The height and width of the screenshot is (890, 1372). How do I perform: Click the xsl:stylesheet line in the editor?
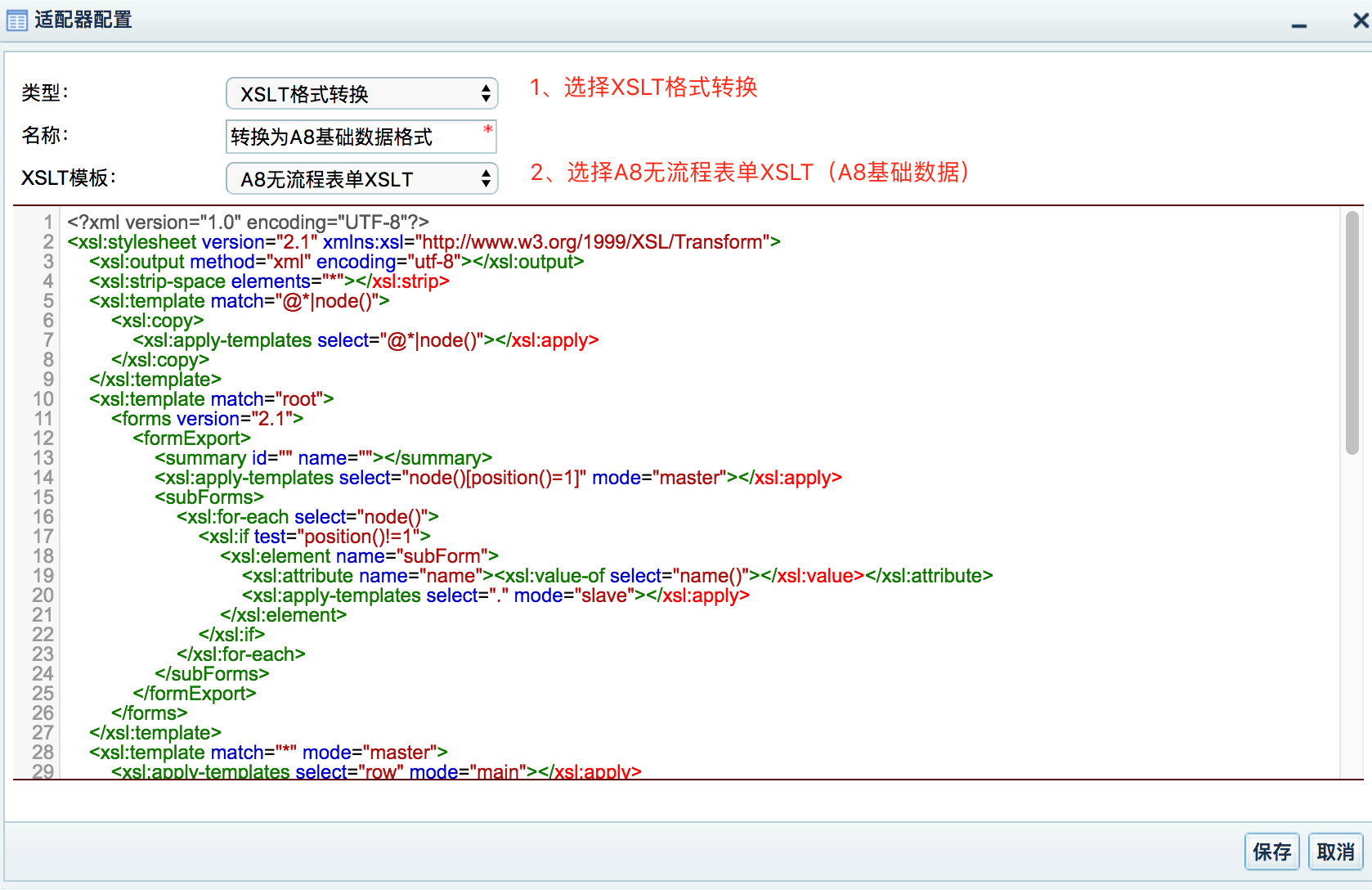pyautogui.click(x=424, y=242)
